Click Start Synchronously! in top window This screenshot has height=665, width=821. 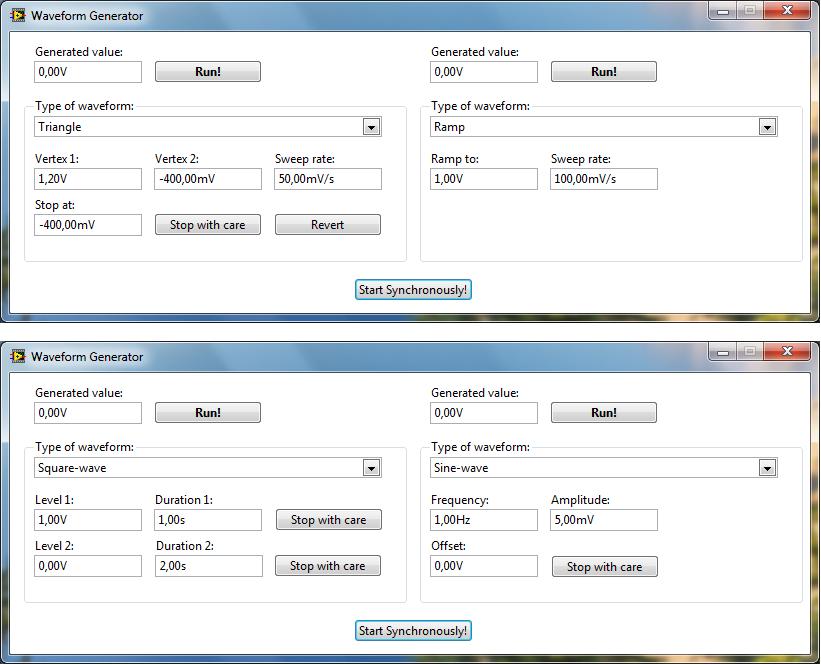point(413,290)
